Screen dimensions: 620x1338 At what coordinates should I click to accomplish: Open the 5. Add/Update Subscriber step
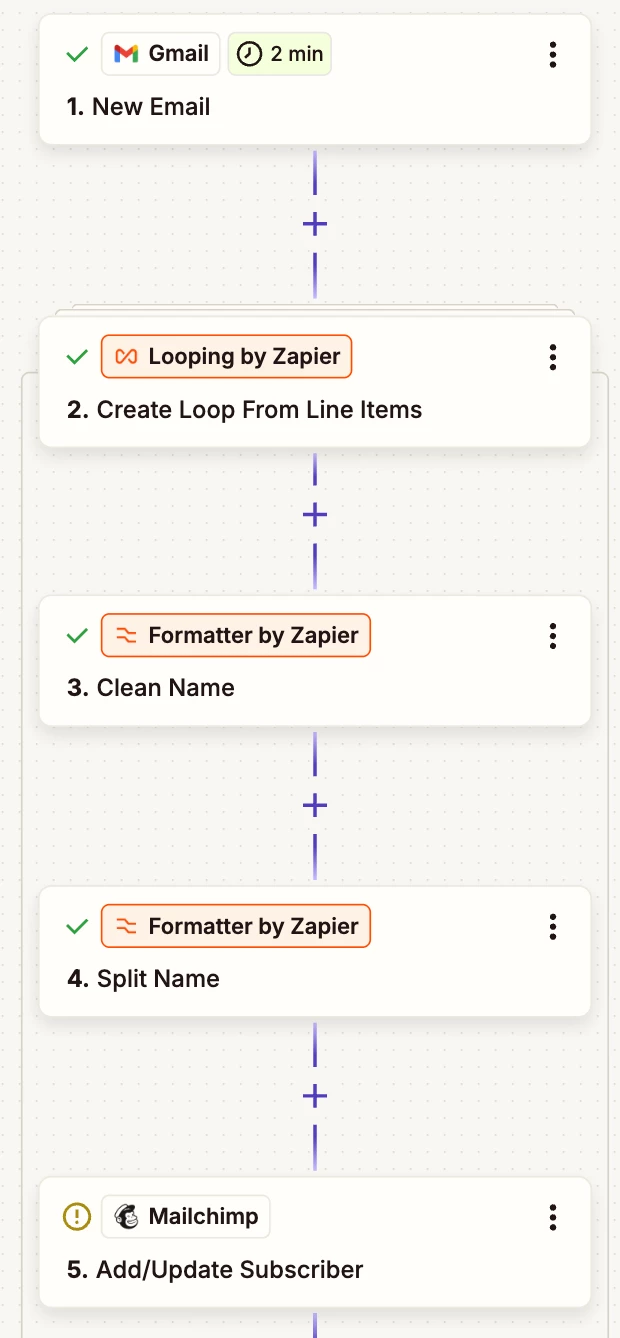click(315, 1242)
